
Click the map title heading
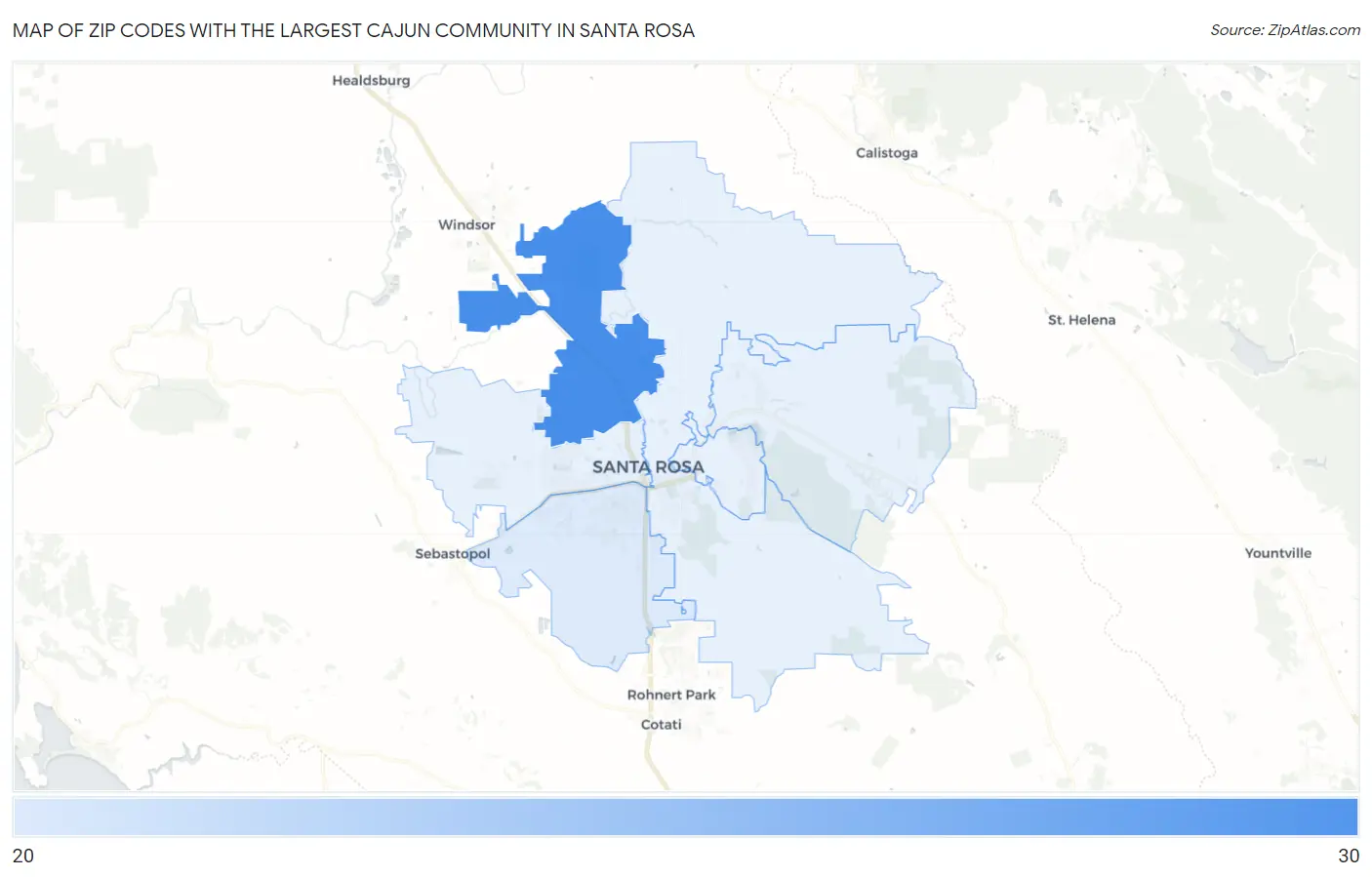coord(353,30)
